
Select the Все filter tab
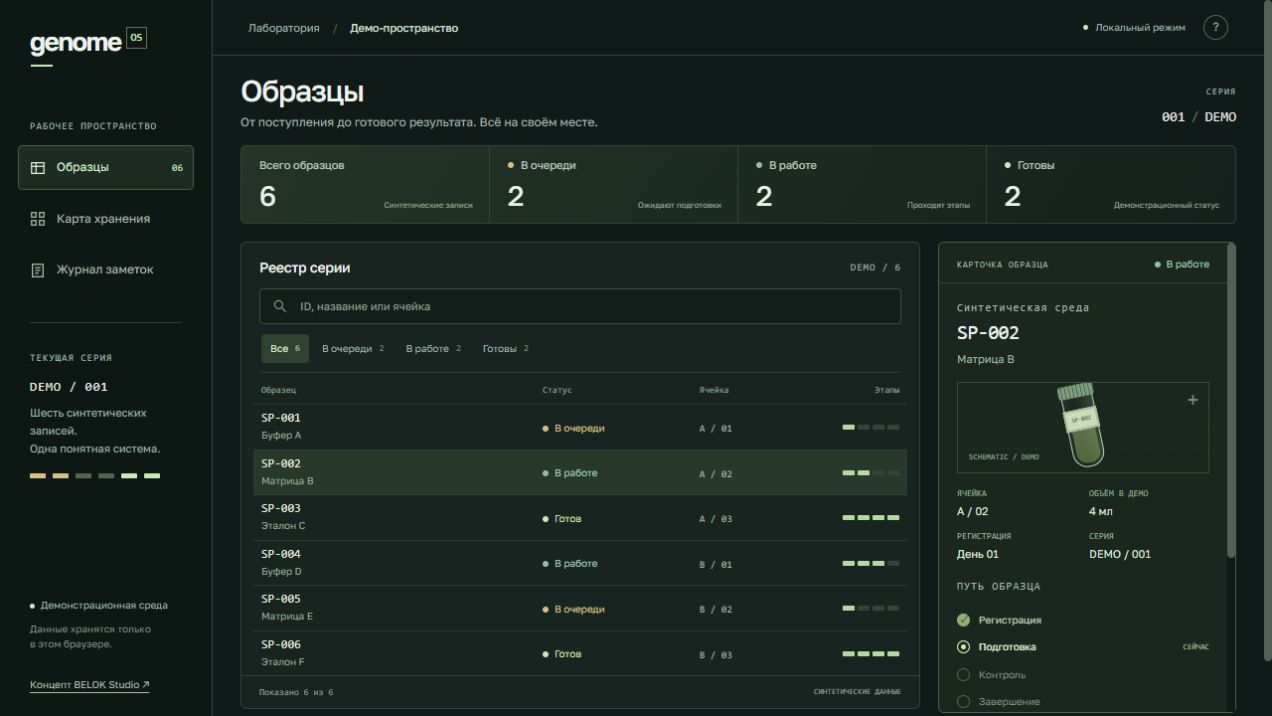point(285,349)
